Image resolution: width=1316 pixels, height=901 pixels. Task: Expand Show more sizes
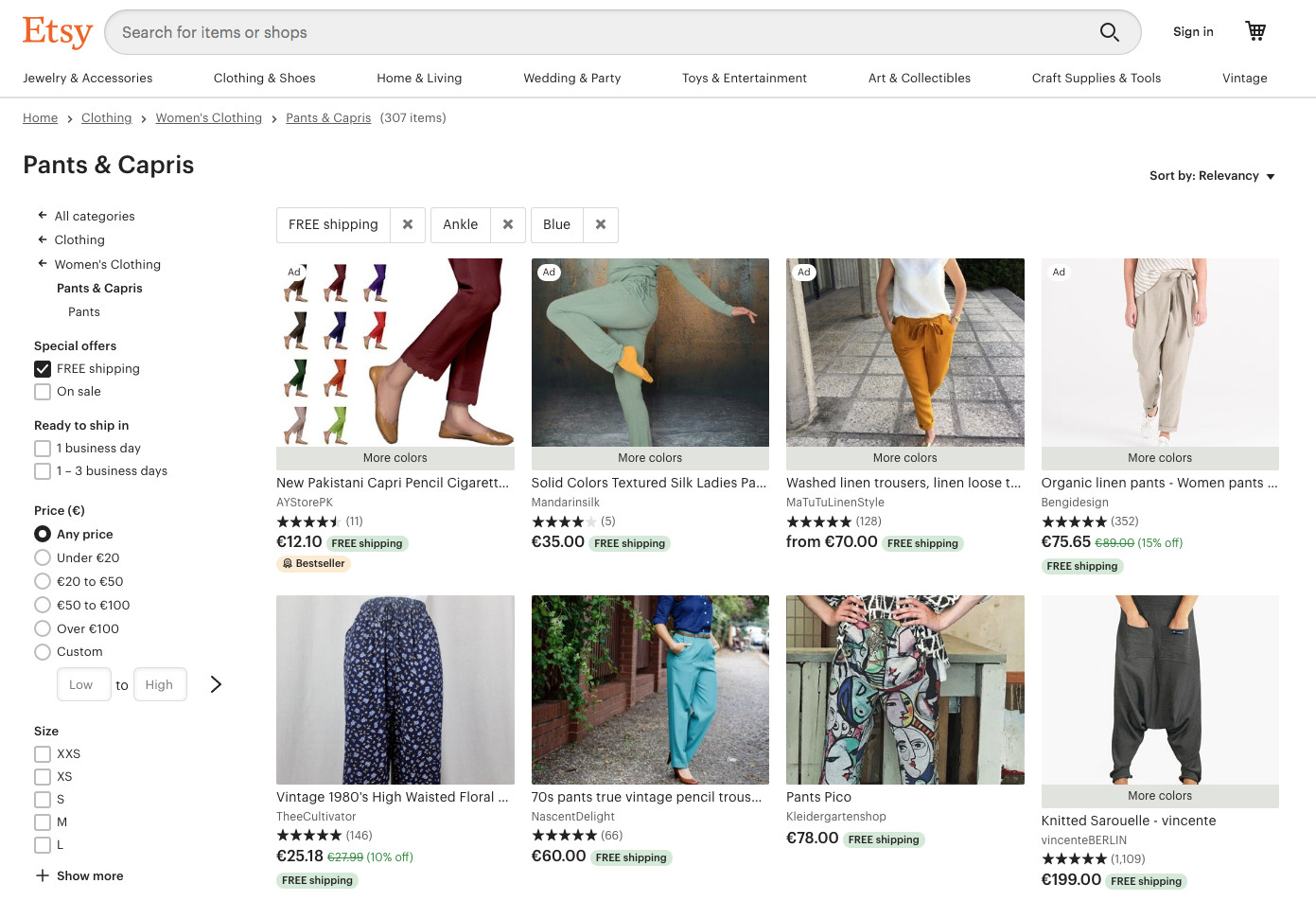coord(79,875)
